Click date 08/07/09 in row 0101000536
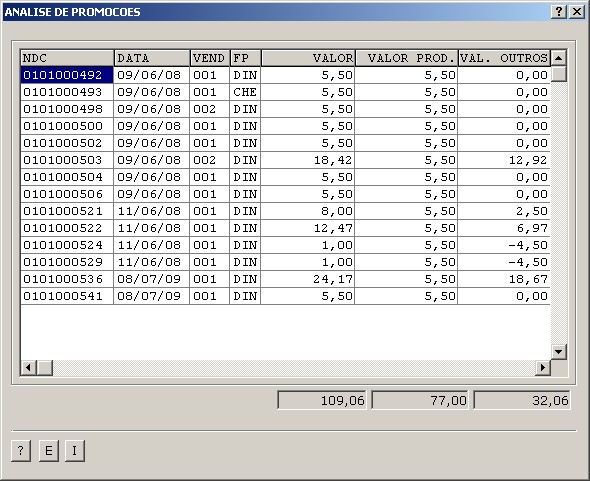Image resolution: width=590 pixels, height=481 pixels. [152, 279]
